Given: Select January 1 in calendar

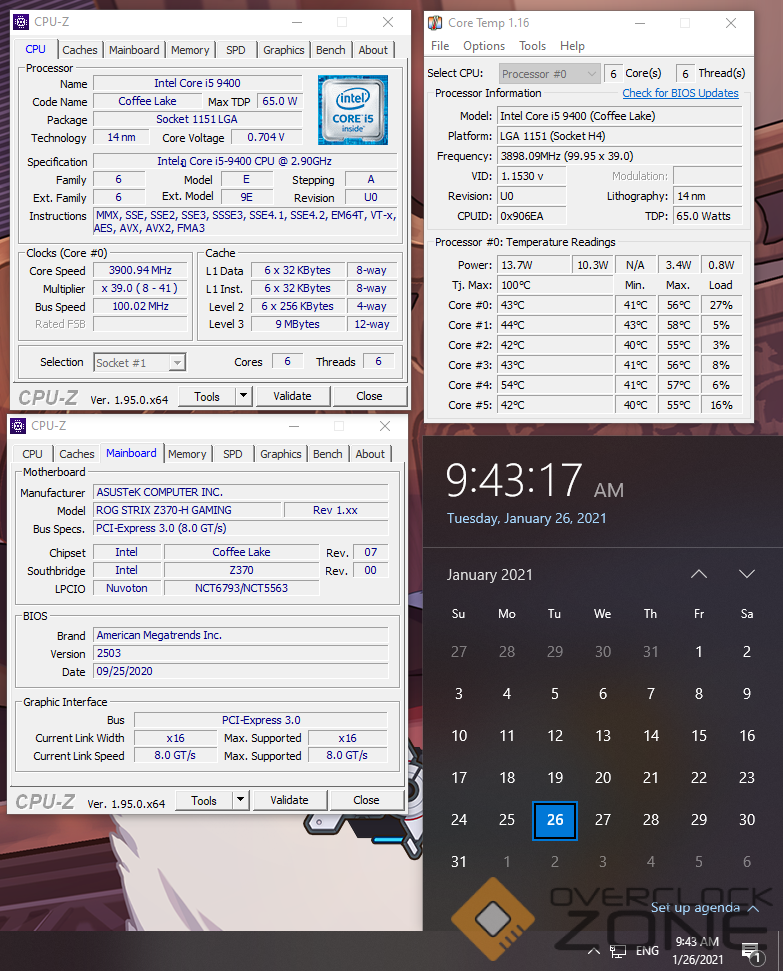Looking at the screenshot, I should (699, 651).
